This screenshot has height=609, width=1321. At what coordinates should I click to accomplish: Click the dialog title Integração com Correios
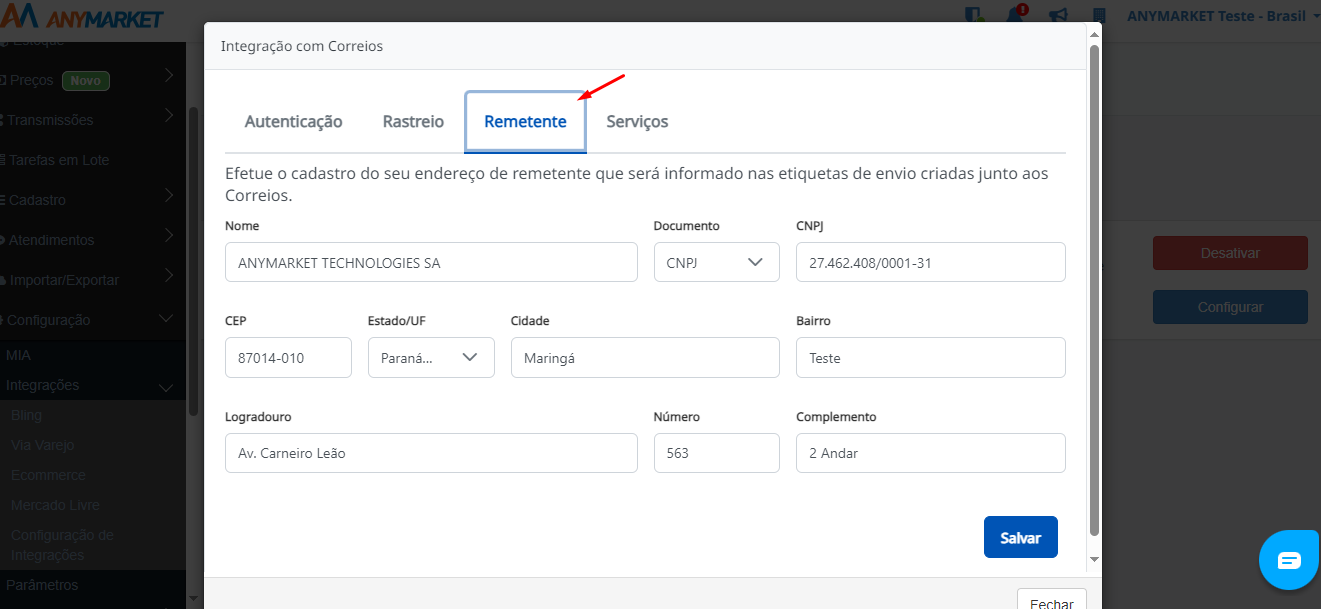pos(302,46)
